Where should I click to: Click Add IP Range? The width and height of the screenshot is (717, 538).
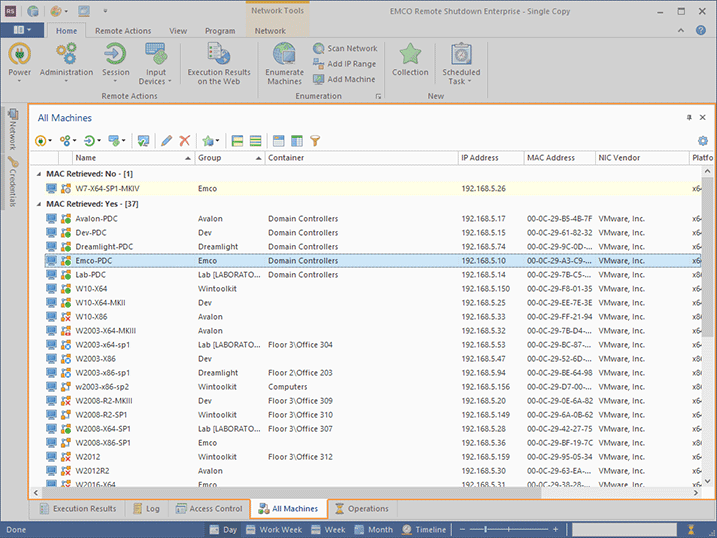(345, 64)
